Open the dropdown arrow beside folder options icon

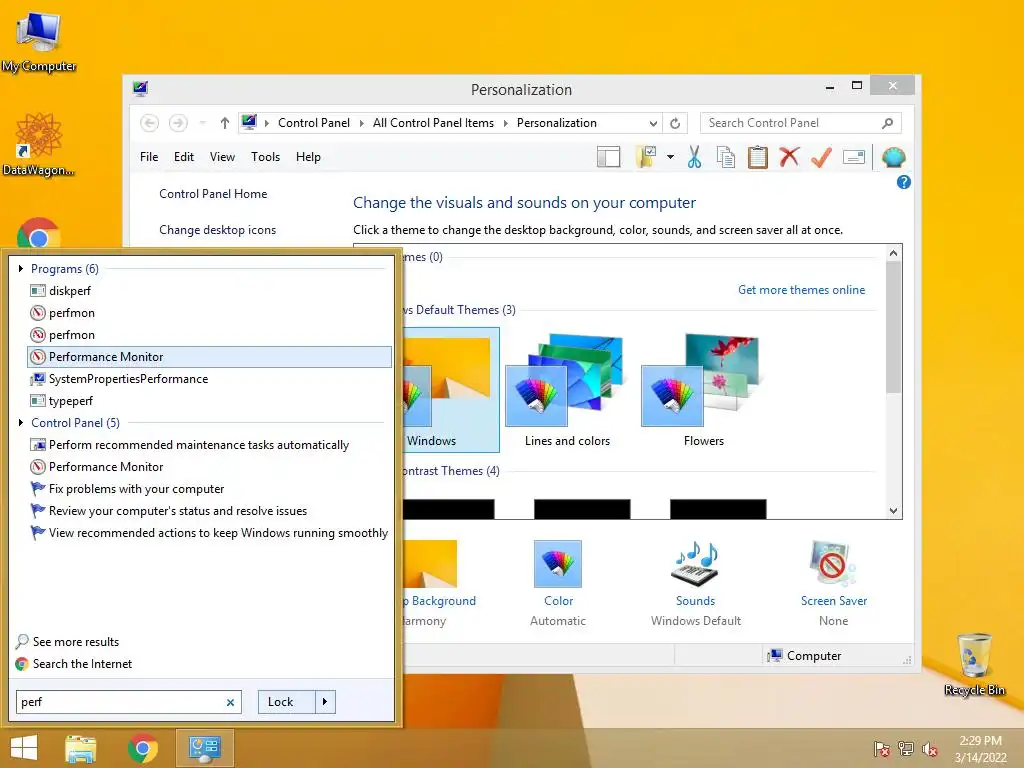coord(670,157)
